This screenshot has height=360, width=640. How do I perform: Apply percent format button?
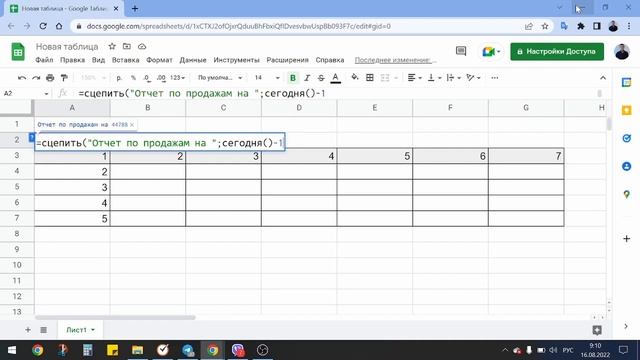[x=133, y=78]
